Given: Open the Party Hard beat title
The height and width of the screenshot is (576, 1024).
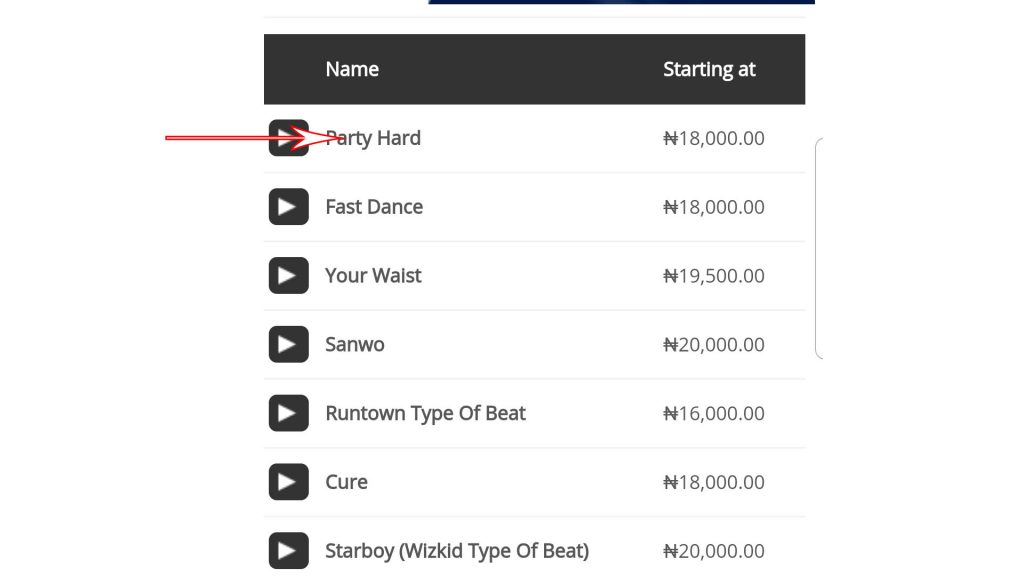Looking at the screenshot, I should [x=373, y=138].
